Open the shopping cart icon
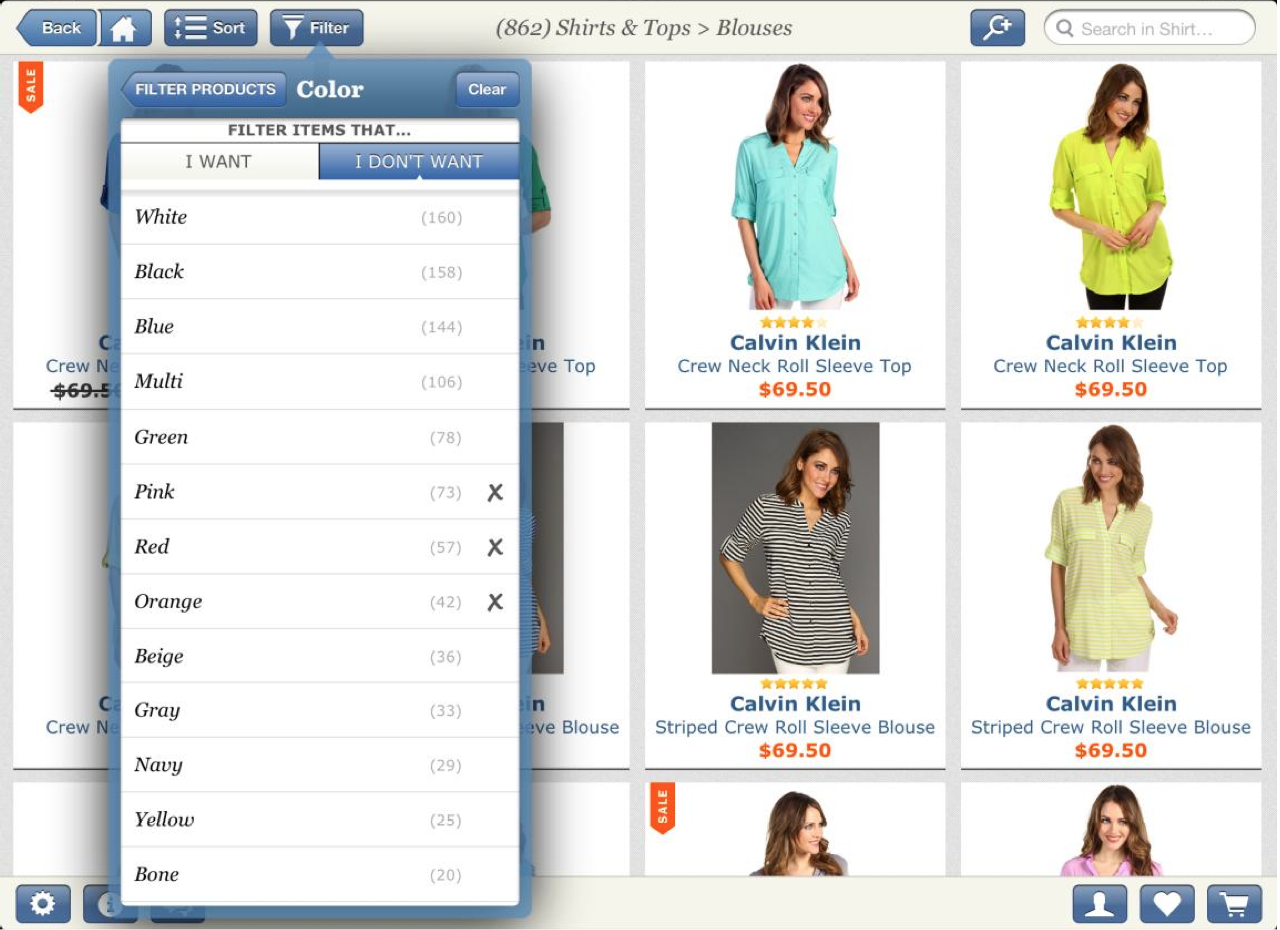This screenshot has height=930, width=1280. point(1234,904)
